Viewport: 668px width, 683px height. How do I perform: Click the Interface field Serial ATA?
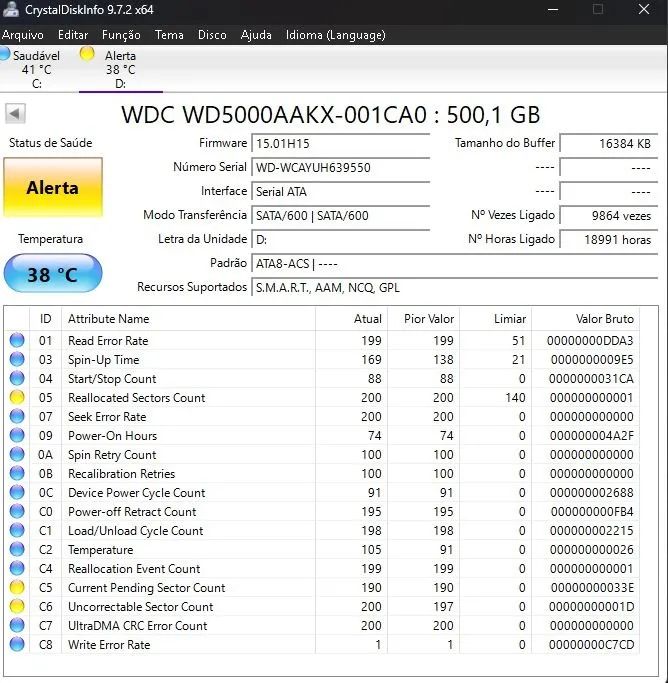(x=341, y=191)
